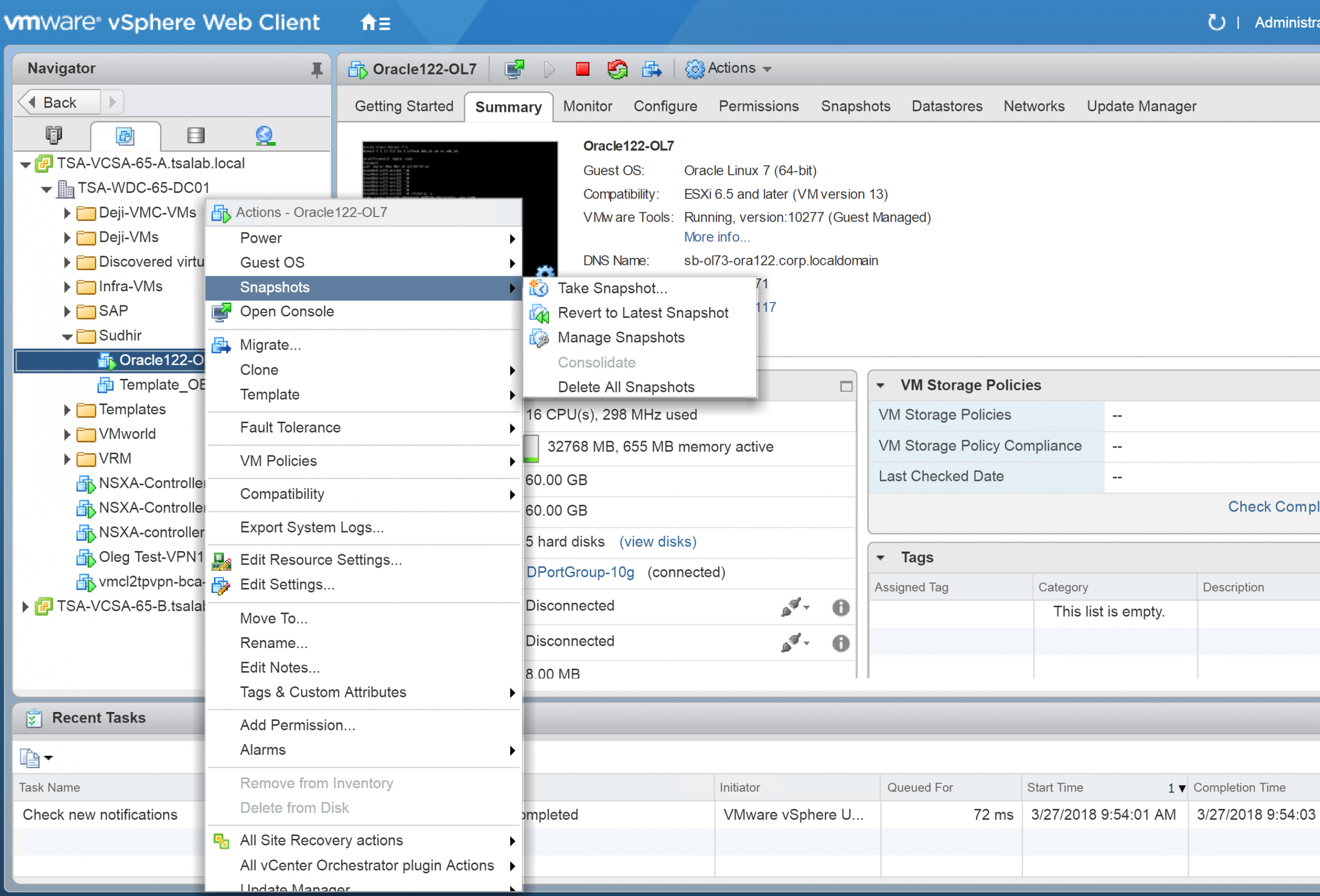The width and height of the screenshot is (1320, 896).
Task: Click the info icon beside first Disconnected row
Action: (840, 607)
